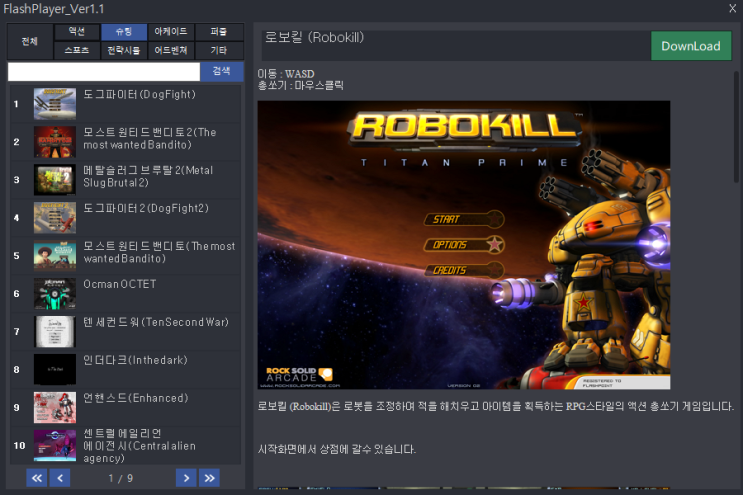Click the 검색 search button
The height and width of the screenshot is (495, 743).
pos(222,72)
